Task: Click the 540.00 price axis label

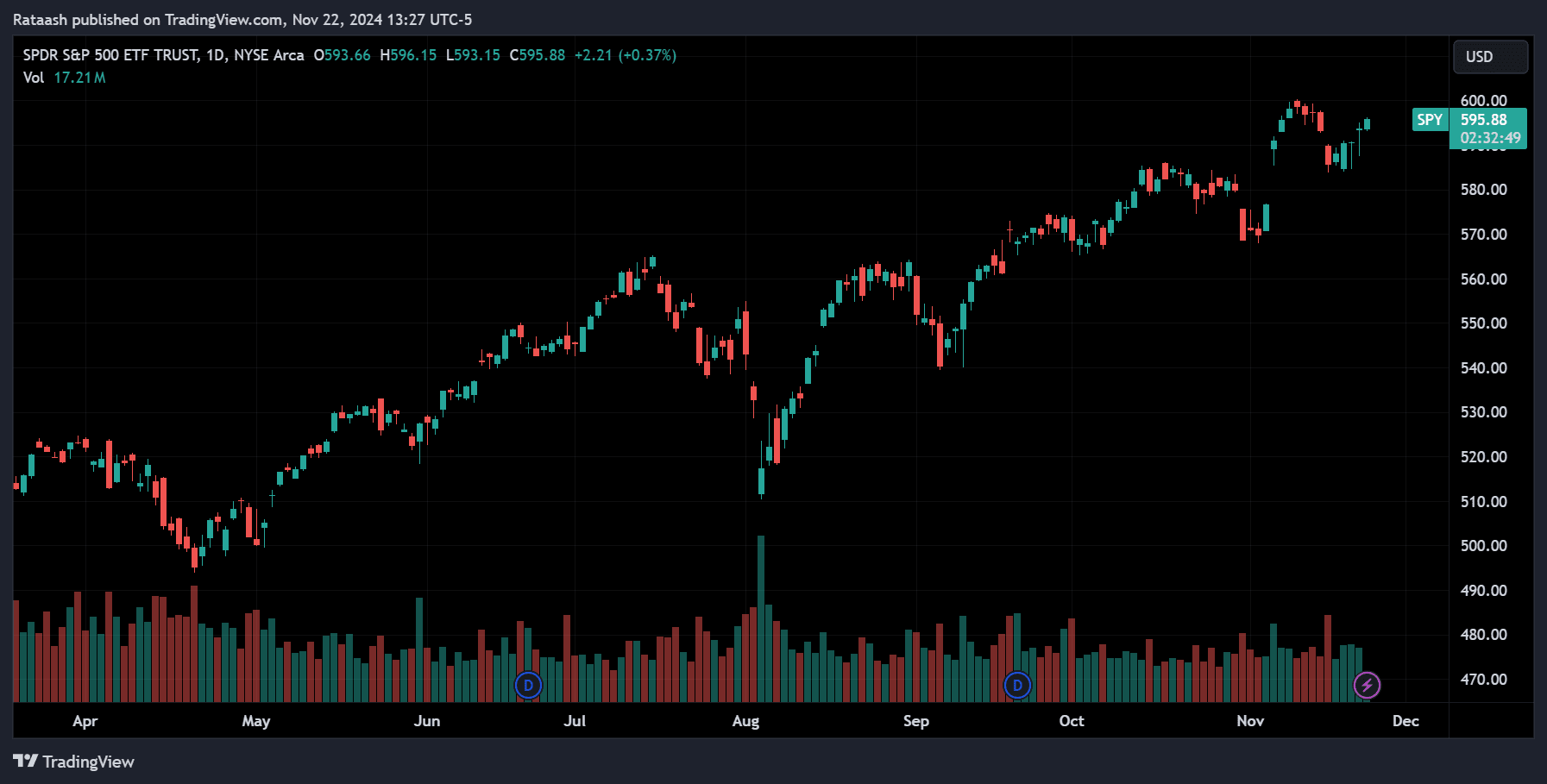Action: click(x=1483, y=368)
